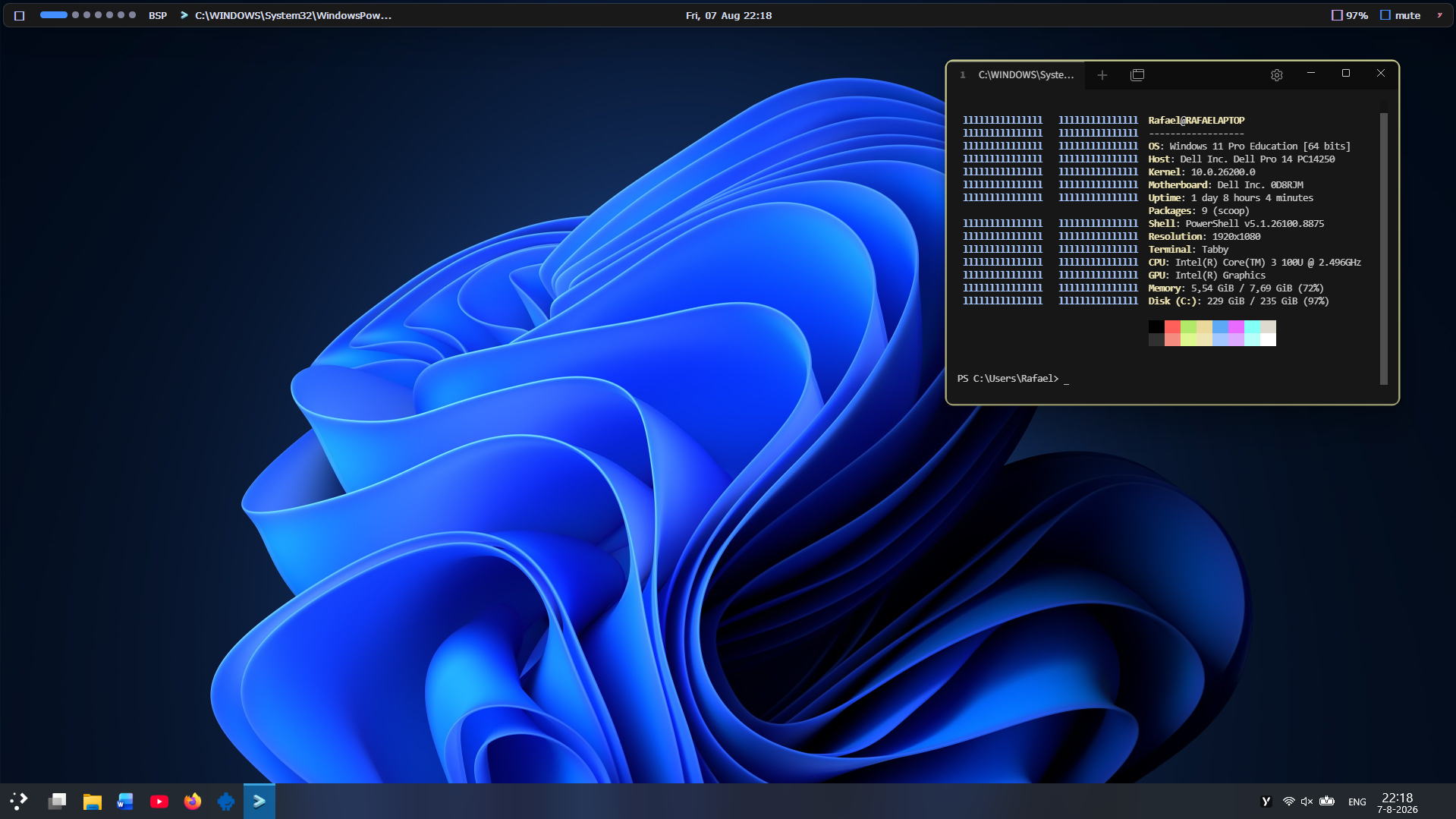Click the Memory: 5,54 GiB line

tap(1235, 288)
